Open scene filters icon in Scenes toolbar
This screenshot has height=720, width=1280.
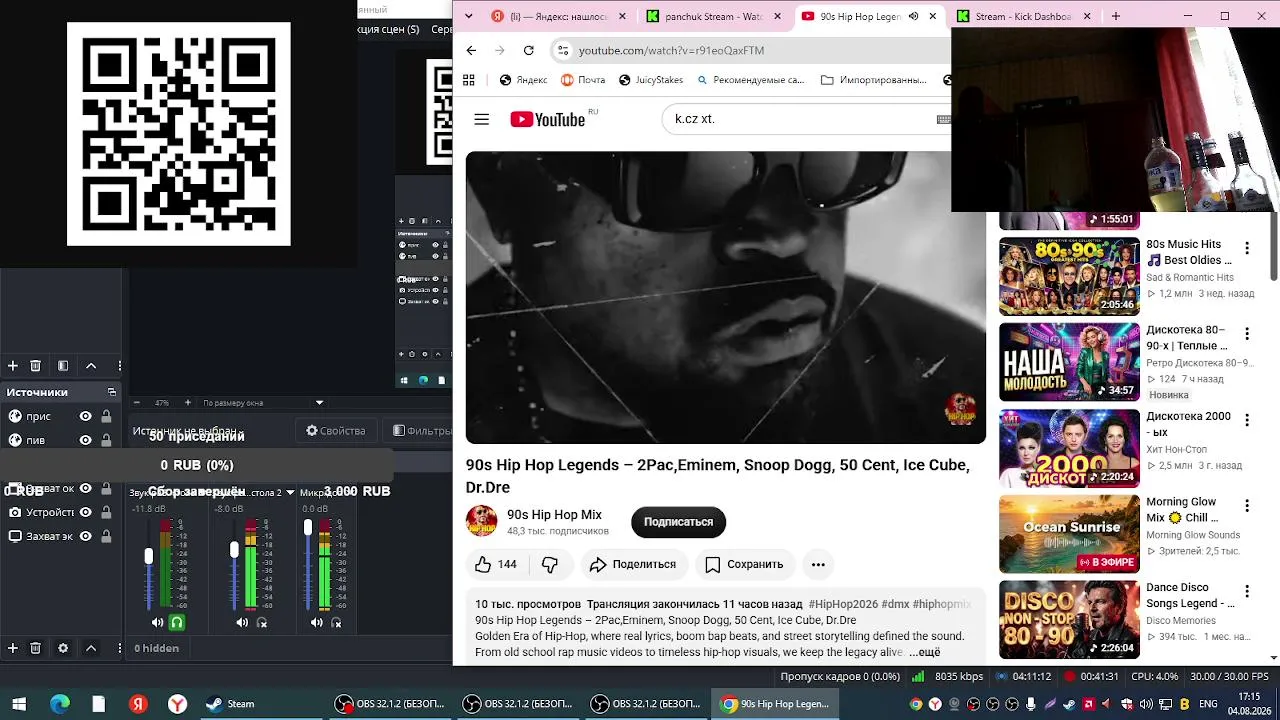(x=63, y=366)
